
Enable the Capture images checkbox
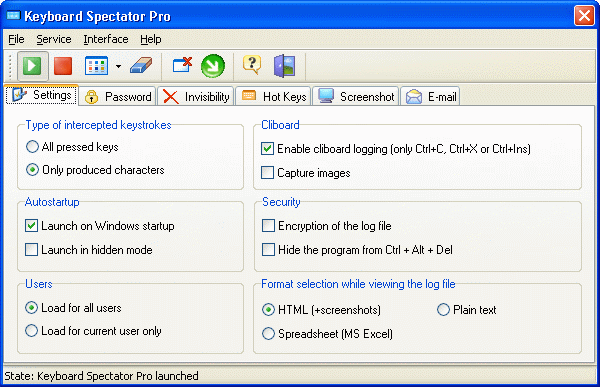(x=306, y=173)
